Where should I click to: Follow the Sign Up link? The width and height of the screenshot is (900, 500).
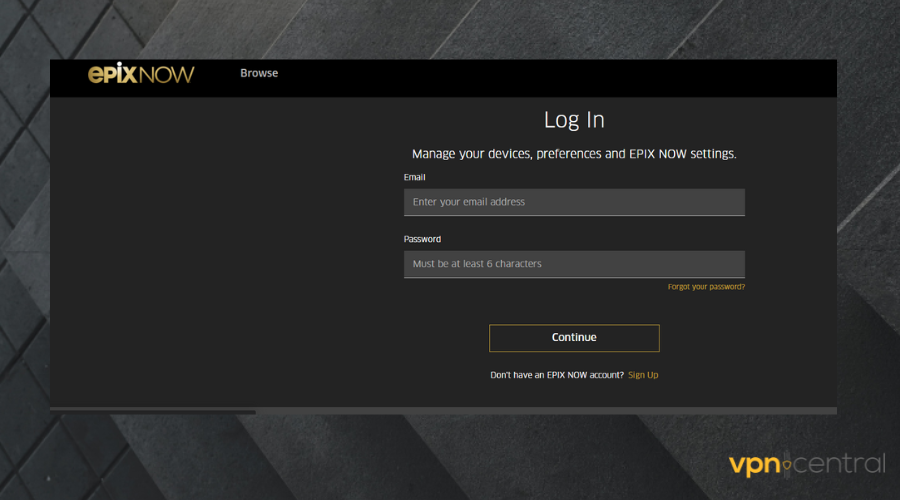click(643, 375)
